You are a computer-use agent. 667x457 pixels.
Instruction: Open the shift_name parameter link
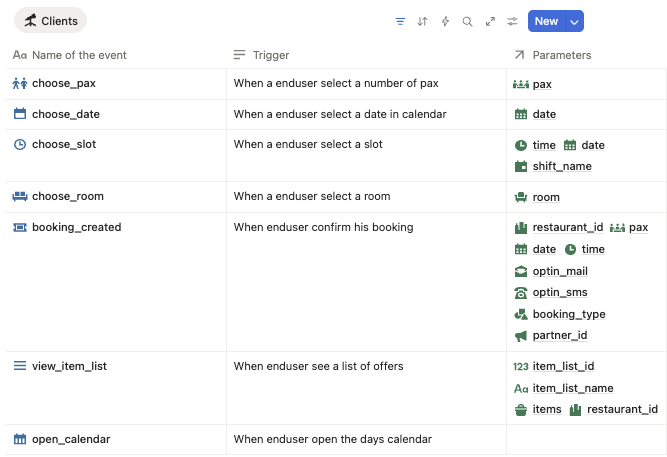pyautogui.click(x=561, y=166)
